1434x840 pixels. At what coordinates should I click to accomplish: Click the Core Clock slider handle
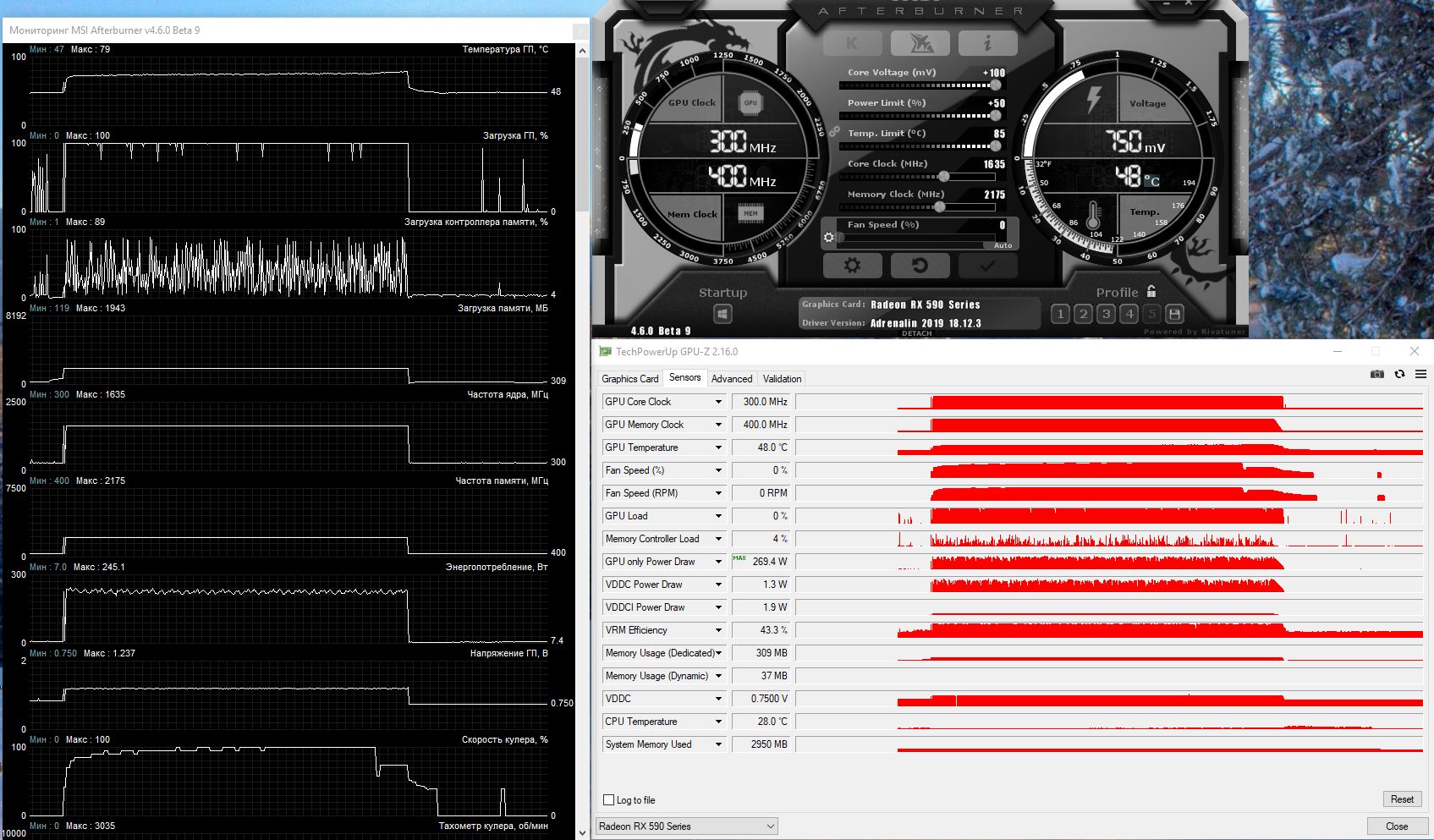(x=944, y=176)
